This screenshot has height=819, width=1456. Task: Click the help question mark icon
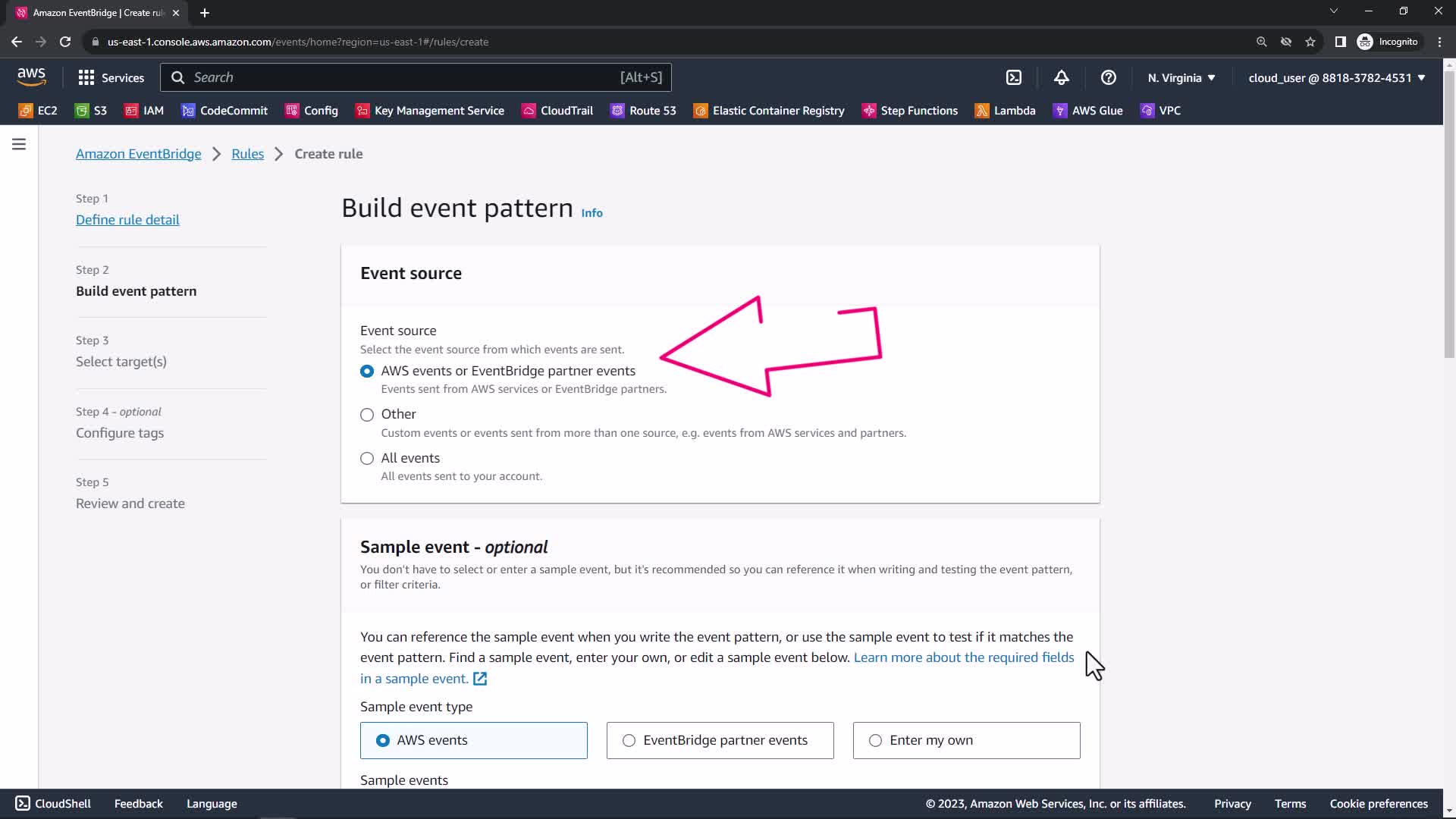(x=1108, y=77)
